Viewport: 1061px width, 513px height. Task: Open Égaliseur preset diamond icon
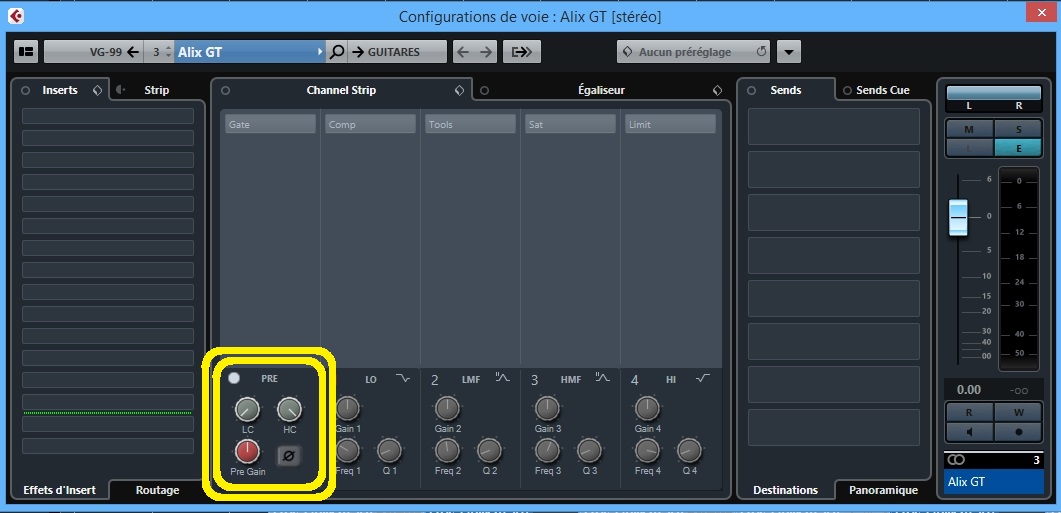point(717,90)
